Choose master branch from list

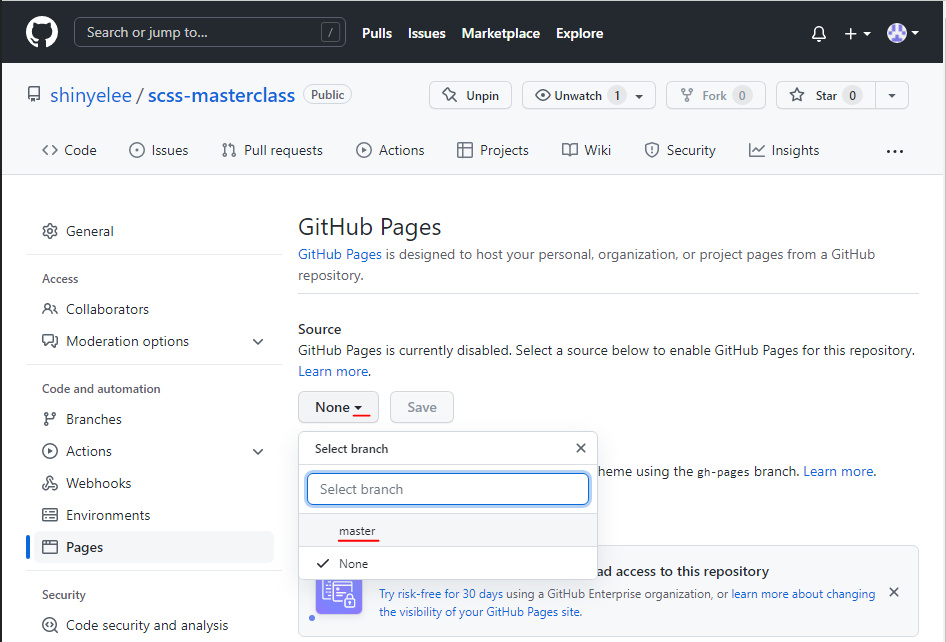click(x=448, y=531)
